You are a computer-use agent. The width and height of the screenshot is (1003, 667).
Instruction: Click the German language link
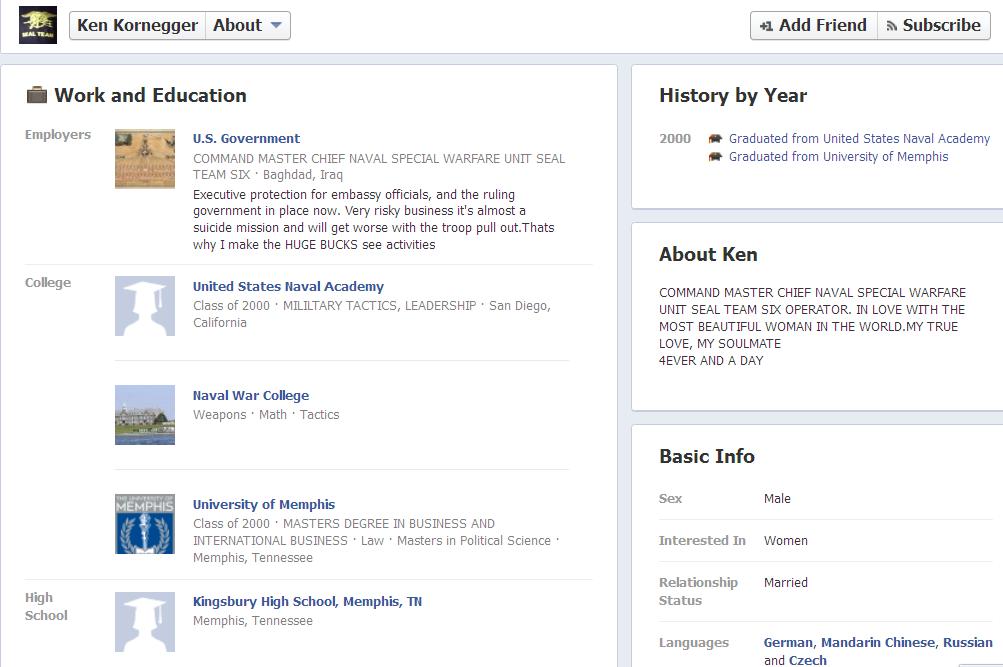[x=788, y=643]
